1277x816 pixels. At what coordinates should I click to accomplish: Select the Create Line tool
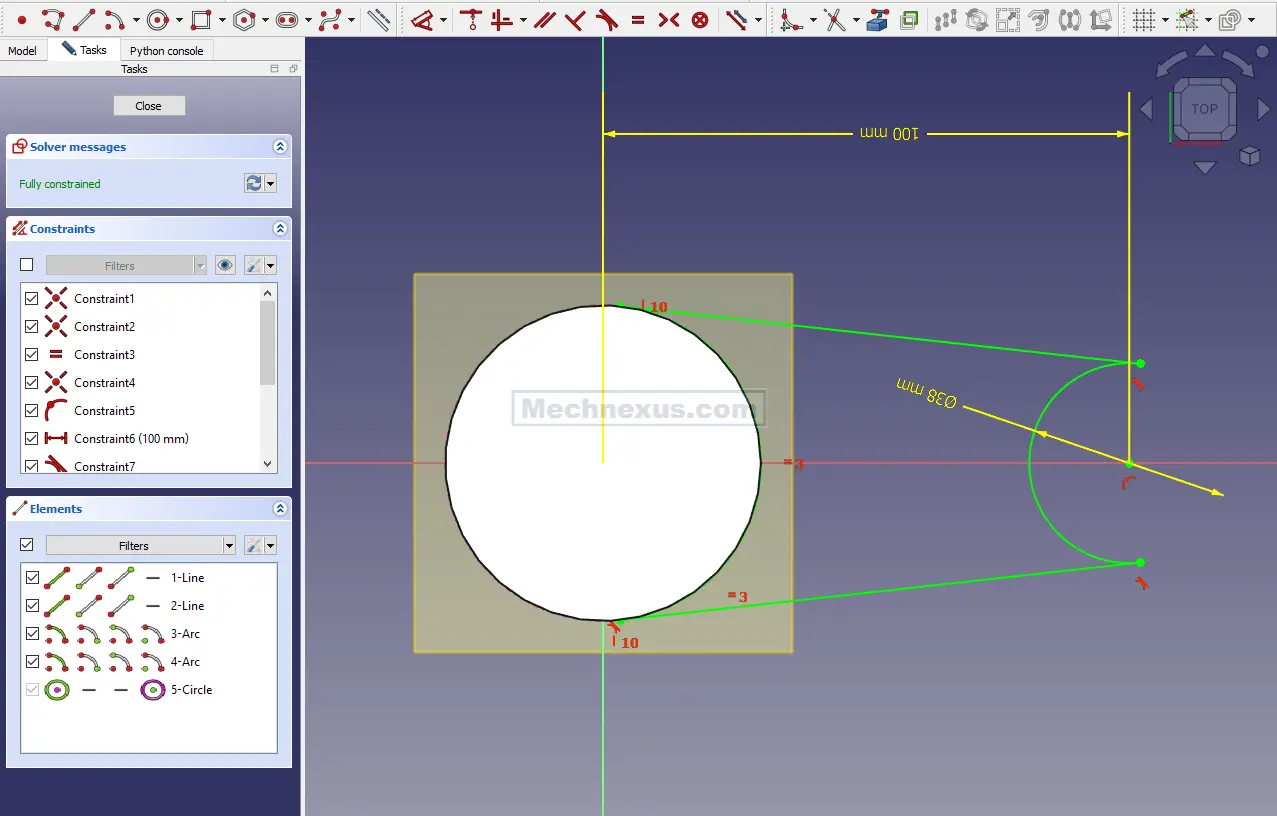coord(84,19)
